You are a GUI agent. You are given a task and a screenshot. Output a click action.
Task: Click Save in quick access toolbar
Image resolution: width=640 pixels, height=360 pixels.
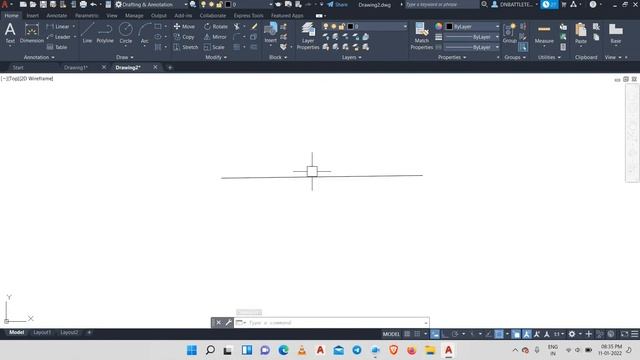click(43, 4)
